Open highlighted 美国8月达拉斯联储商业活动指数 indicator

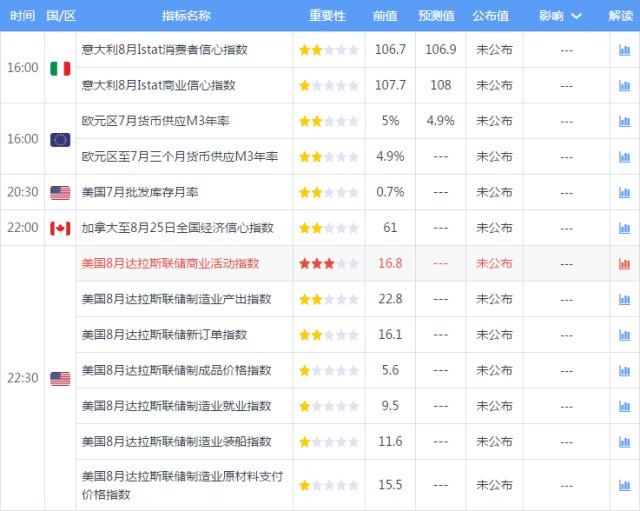tap(170, 263)
